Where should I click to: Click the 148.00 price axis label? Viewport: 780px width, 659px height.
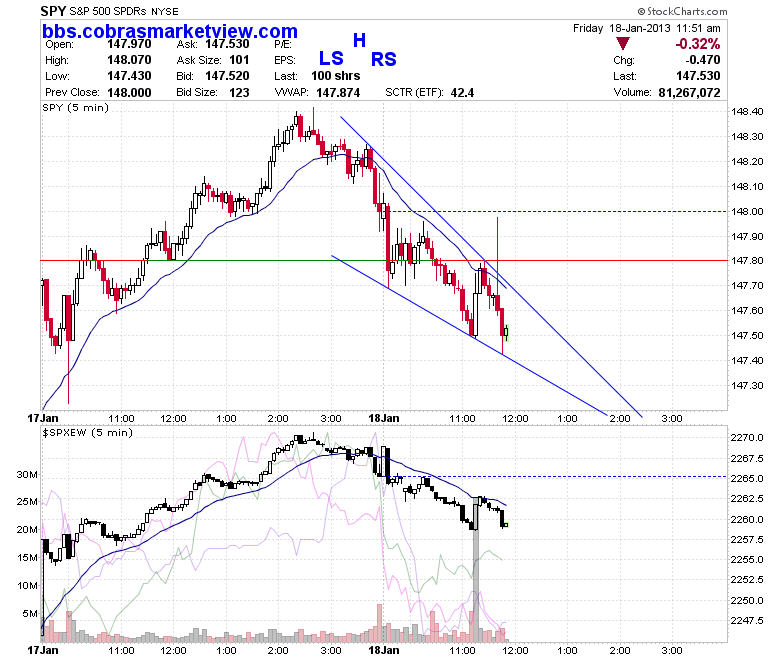tap(747, 211)
